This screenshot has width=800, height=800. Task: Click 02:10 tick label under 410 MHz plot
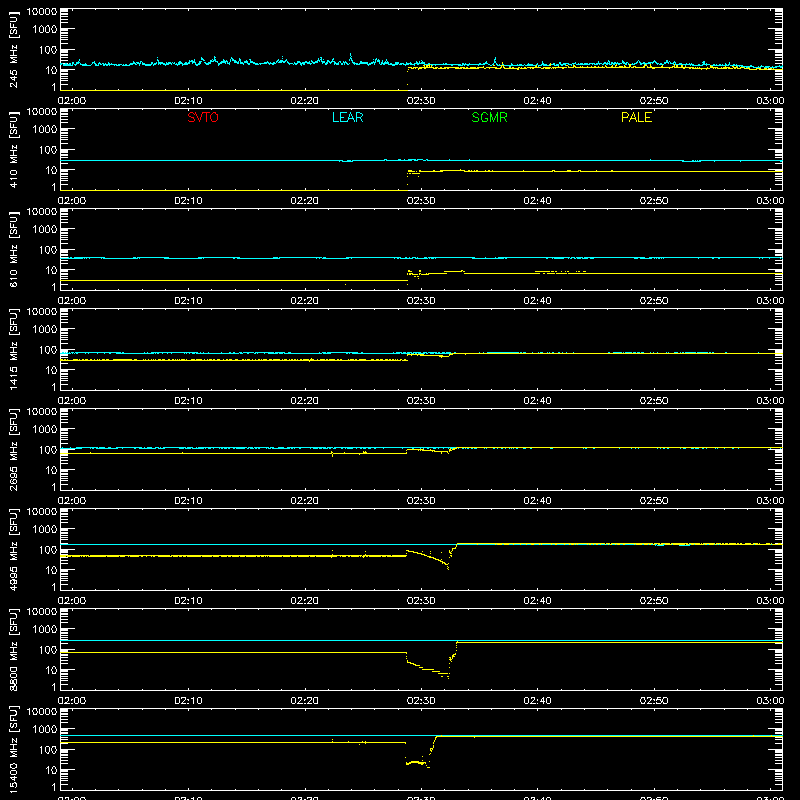[x=188, y=201]
